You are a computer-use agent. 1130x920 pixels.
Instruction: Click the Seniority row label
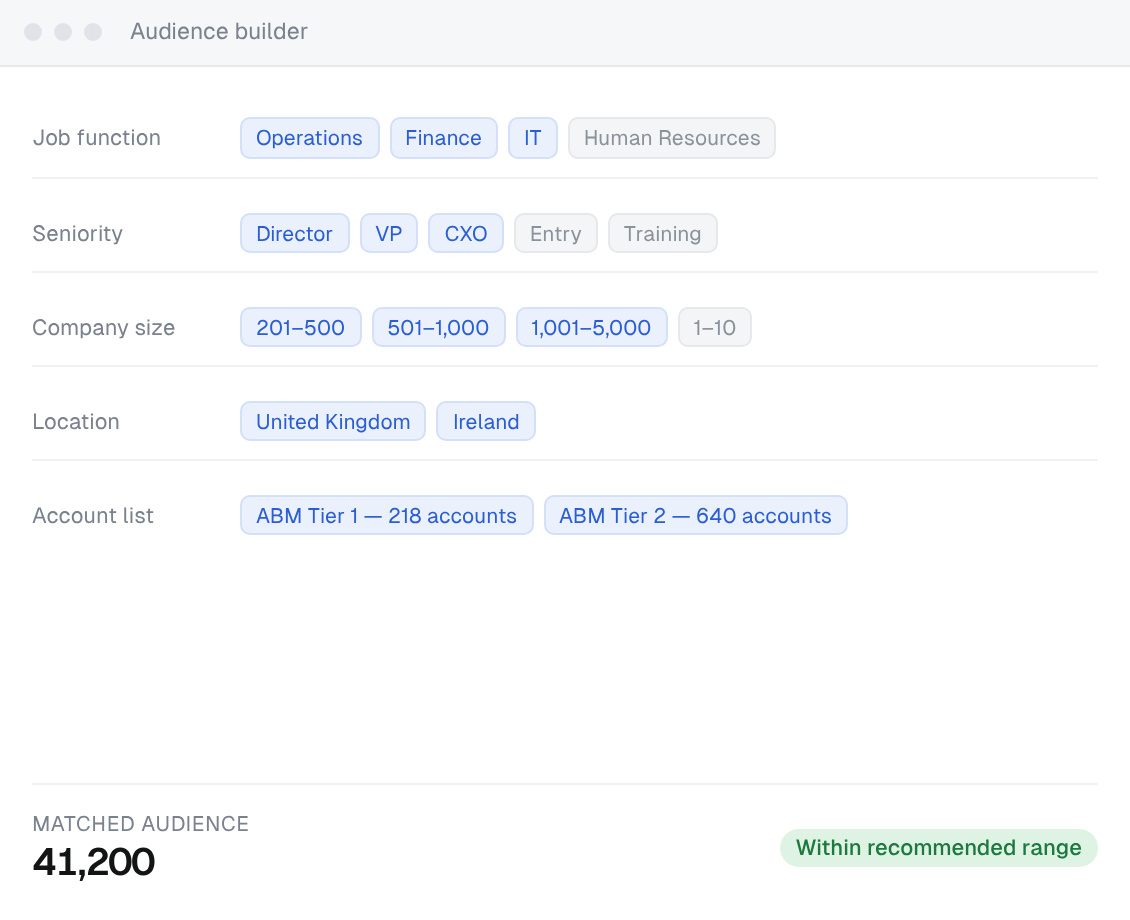pyautogui.click(x=78, y=233)
